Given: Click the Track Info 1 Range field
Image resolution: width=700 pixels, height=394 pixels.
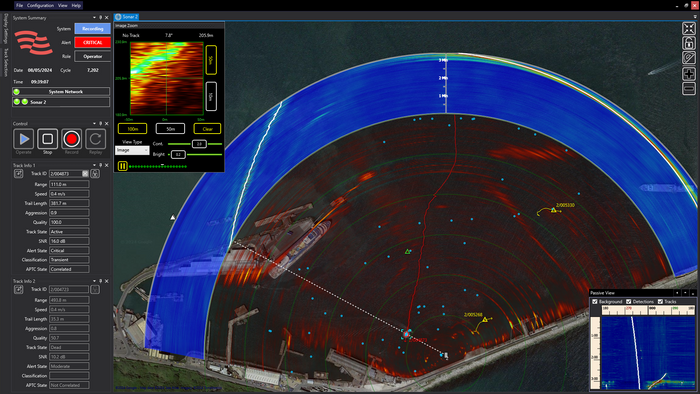Looking at the screenshot, I should (x=69, y=184).
